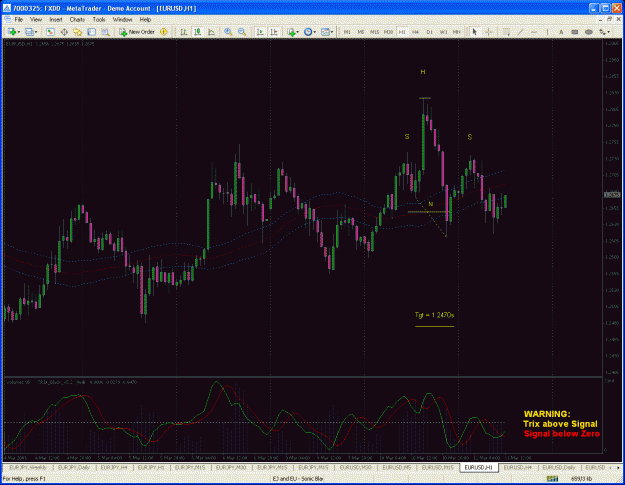Image resolution: width=625 pixels, height=485 pixels.
Task: Click the connection status bars icon
Action: coord(552,479)
